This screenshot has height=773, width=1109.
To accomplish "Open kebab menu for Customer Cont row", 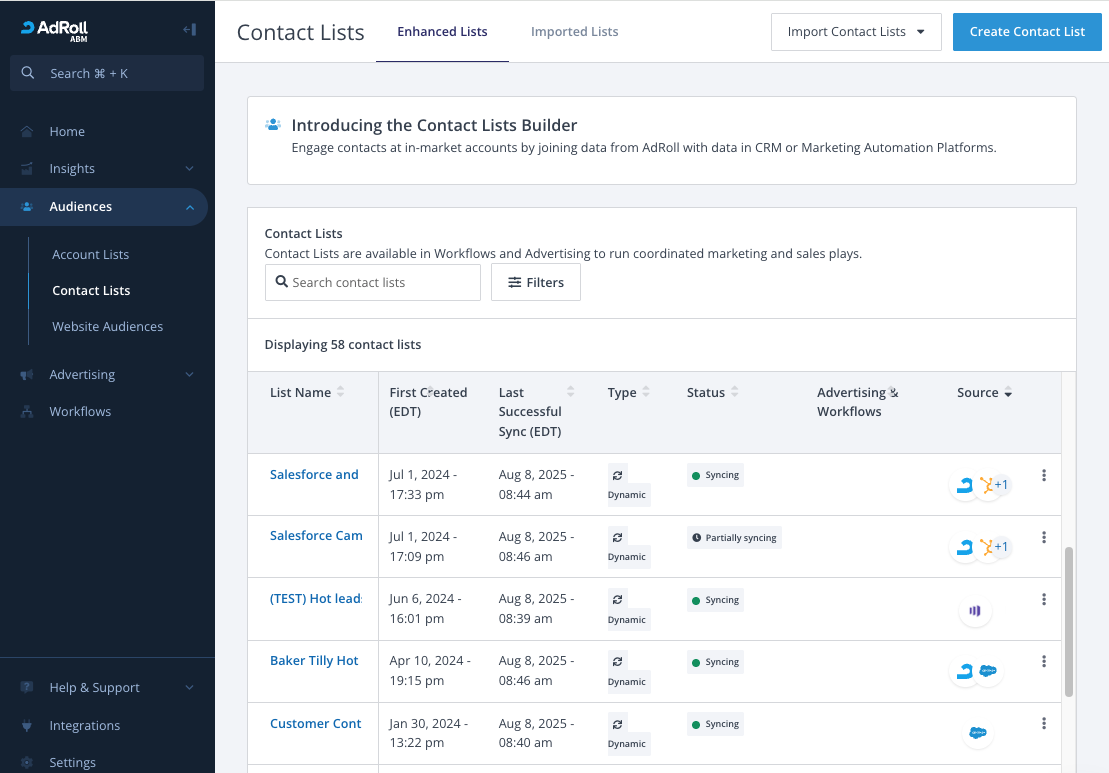I will click(1044, 724).
